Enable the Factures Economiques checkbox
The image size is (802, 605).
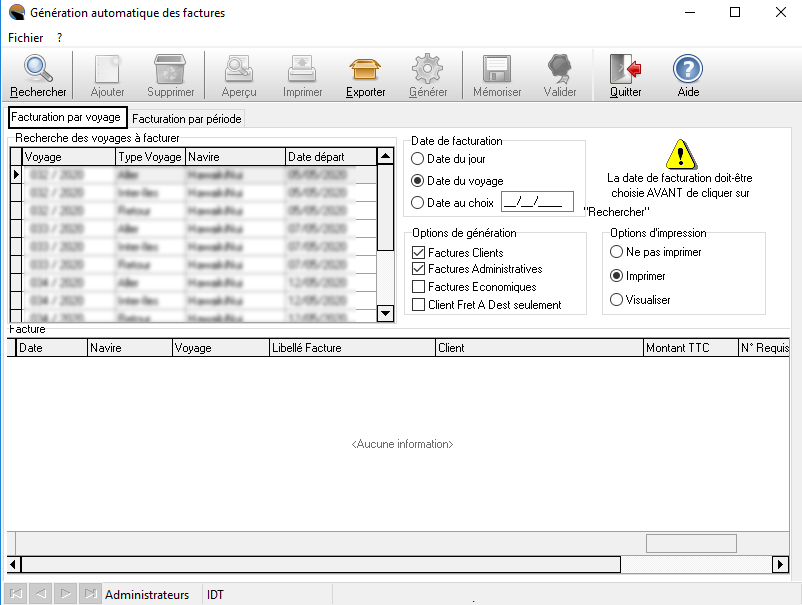[x=419, y=288]
